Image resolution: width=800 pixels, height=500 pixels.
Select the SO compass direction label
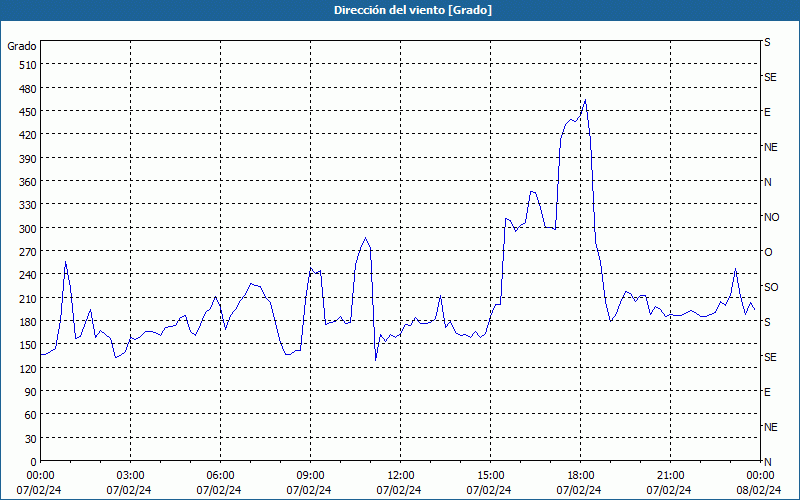click(771, 287)
